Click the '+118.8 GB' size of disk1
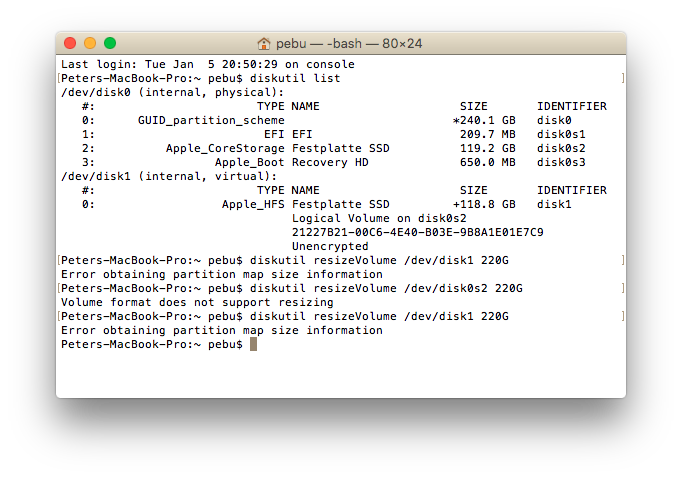Viewport: 682px width, 478px height. (484, 204)
